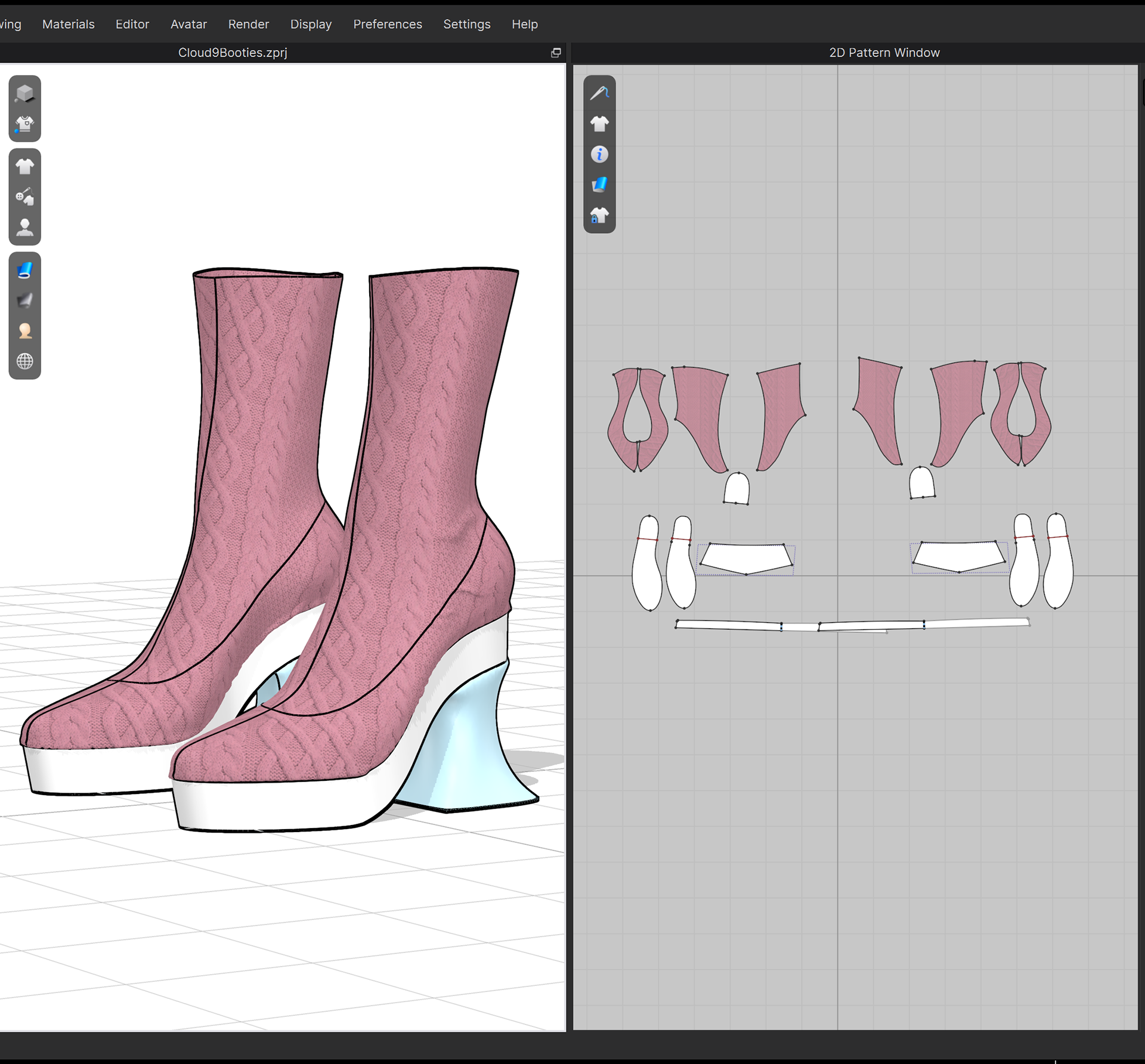Click the blue fabric icon in the 3D toolbar
The width and height of the screenshot is (1145, 1064).
click(24, 269)
